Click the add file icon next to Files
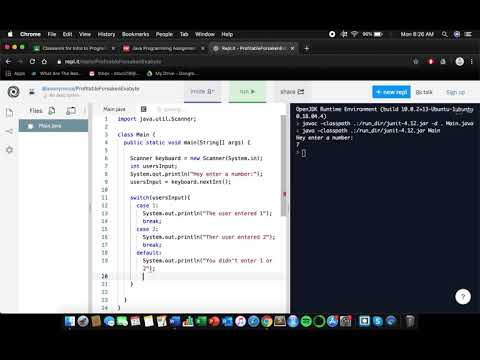This screenshot has height=360, width=480. pos(52,111)
